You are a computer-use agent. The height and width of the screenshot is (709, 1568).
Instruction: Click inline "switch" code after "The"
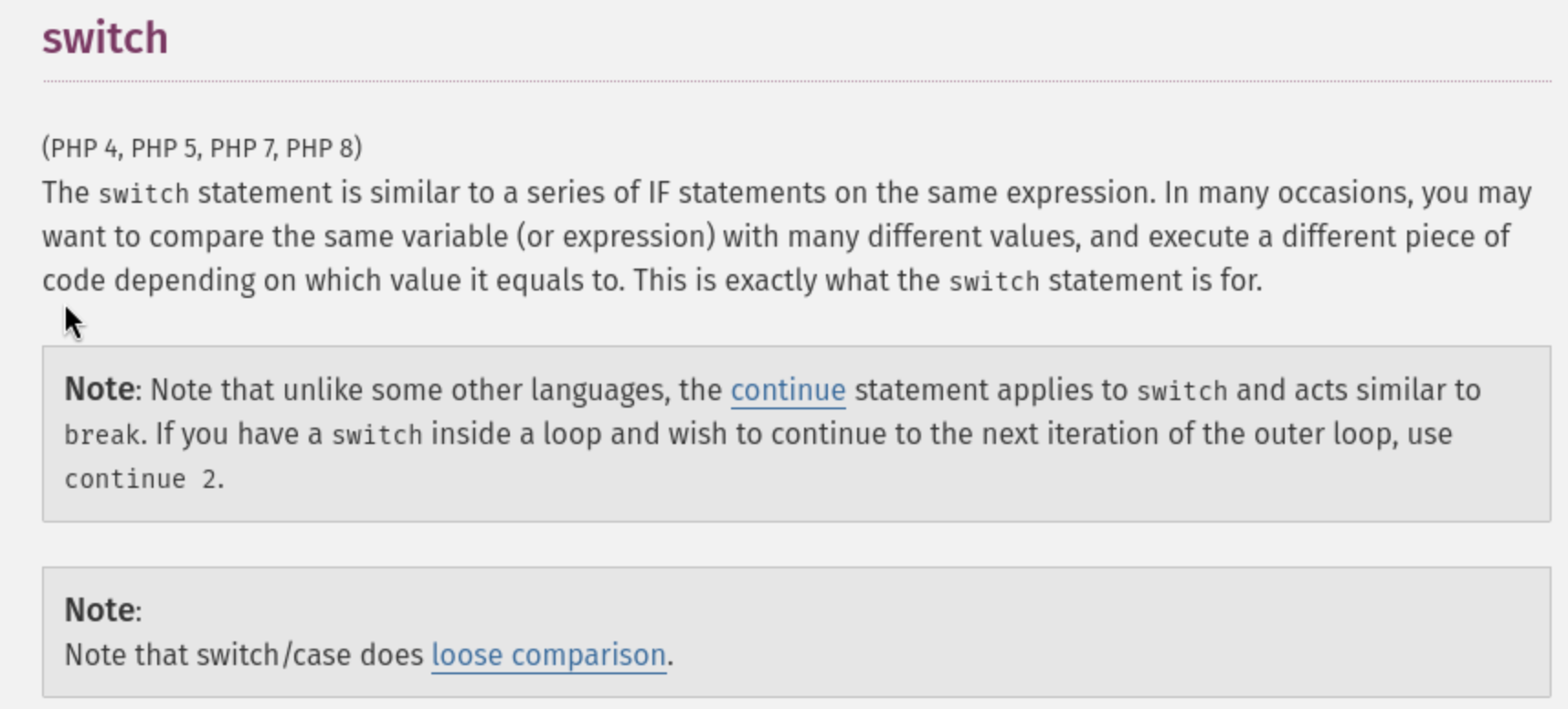(143, 194)
